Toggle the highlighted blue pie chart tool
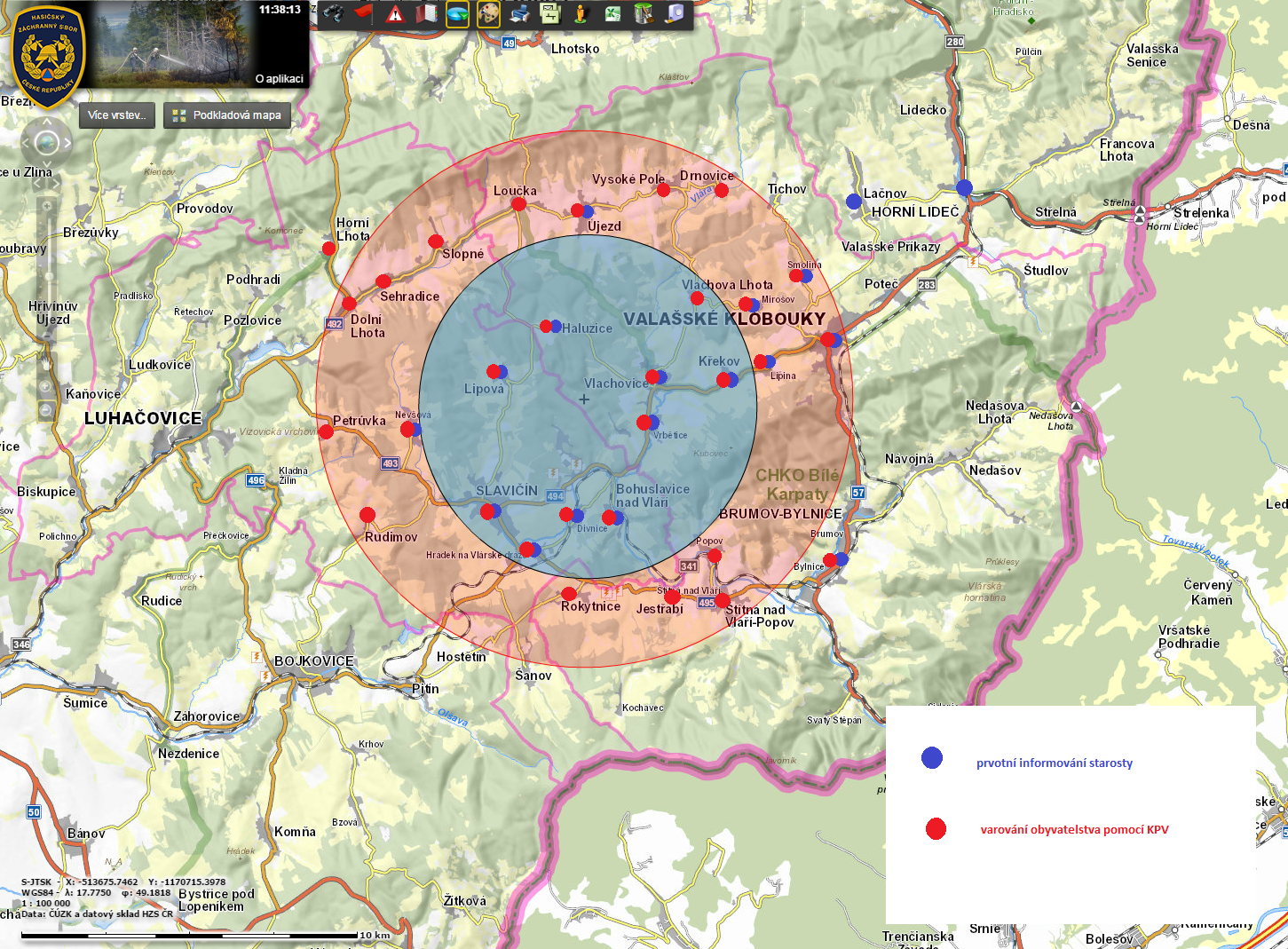 coord(457,13)
